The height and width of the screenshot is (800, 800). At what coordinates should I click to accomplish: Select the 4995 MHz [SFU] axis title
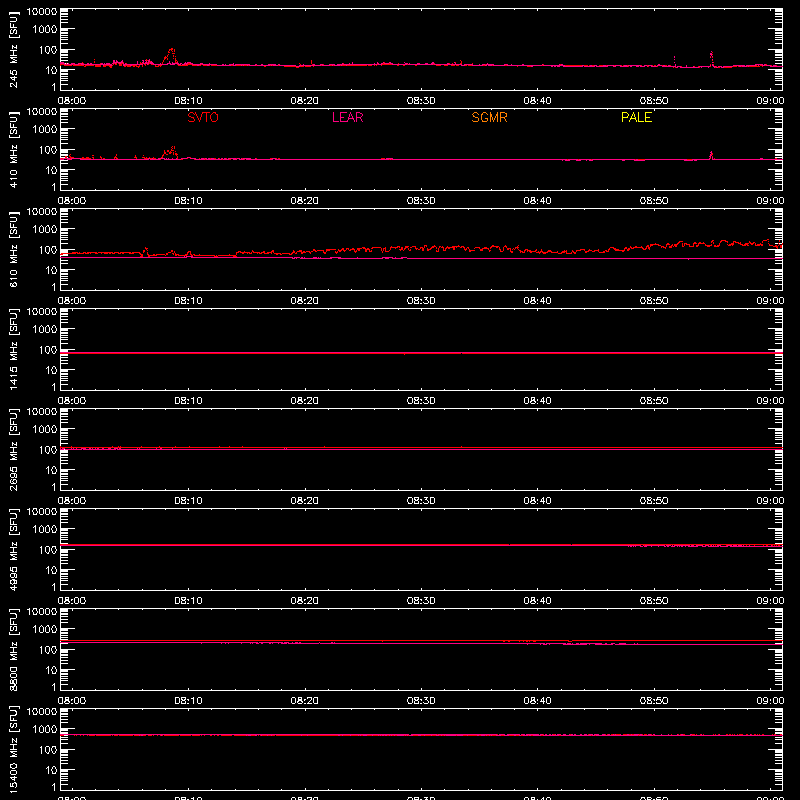tap(13, 549)
